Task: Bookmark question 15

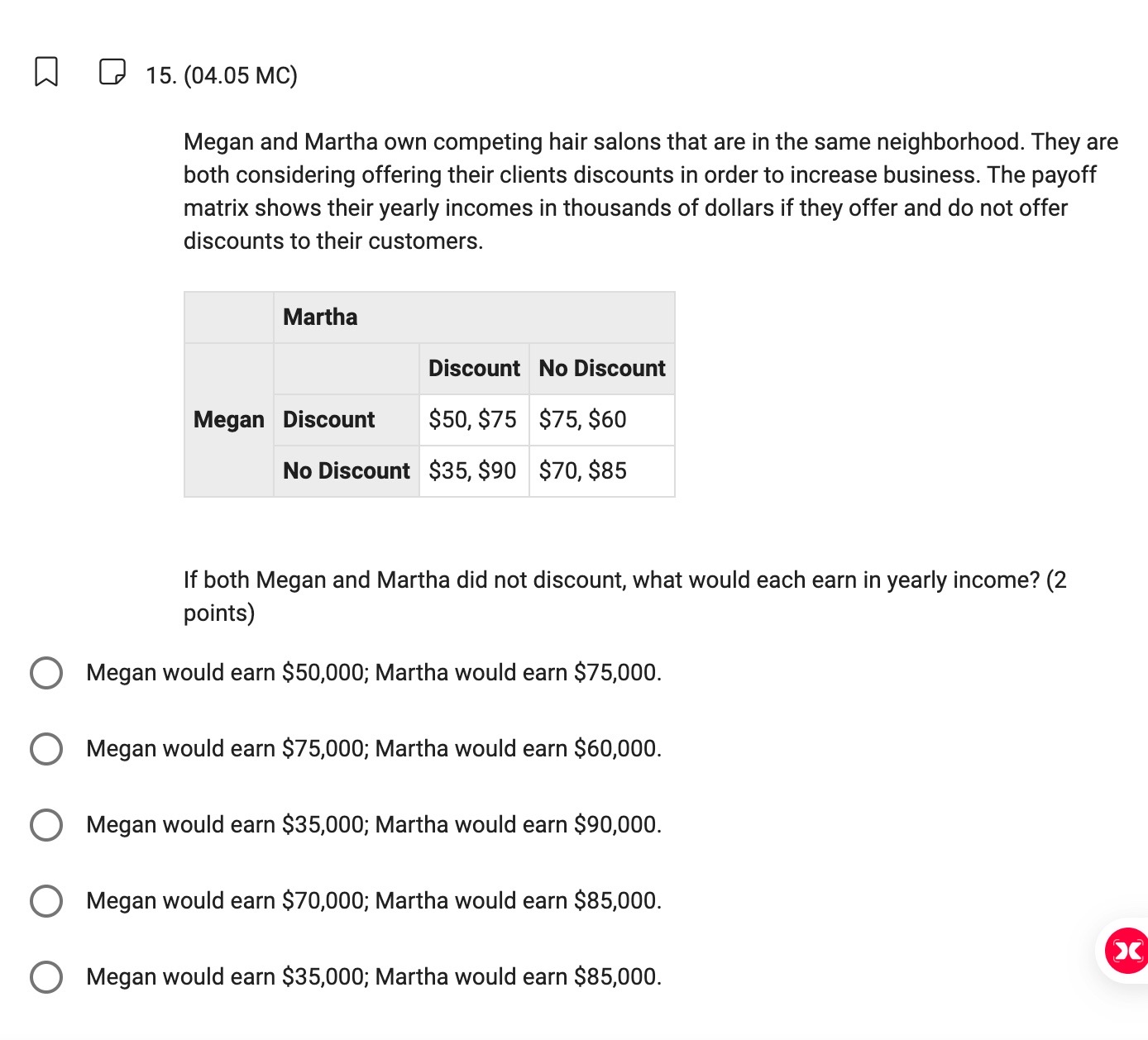Action: tap(45, 73)
